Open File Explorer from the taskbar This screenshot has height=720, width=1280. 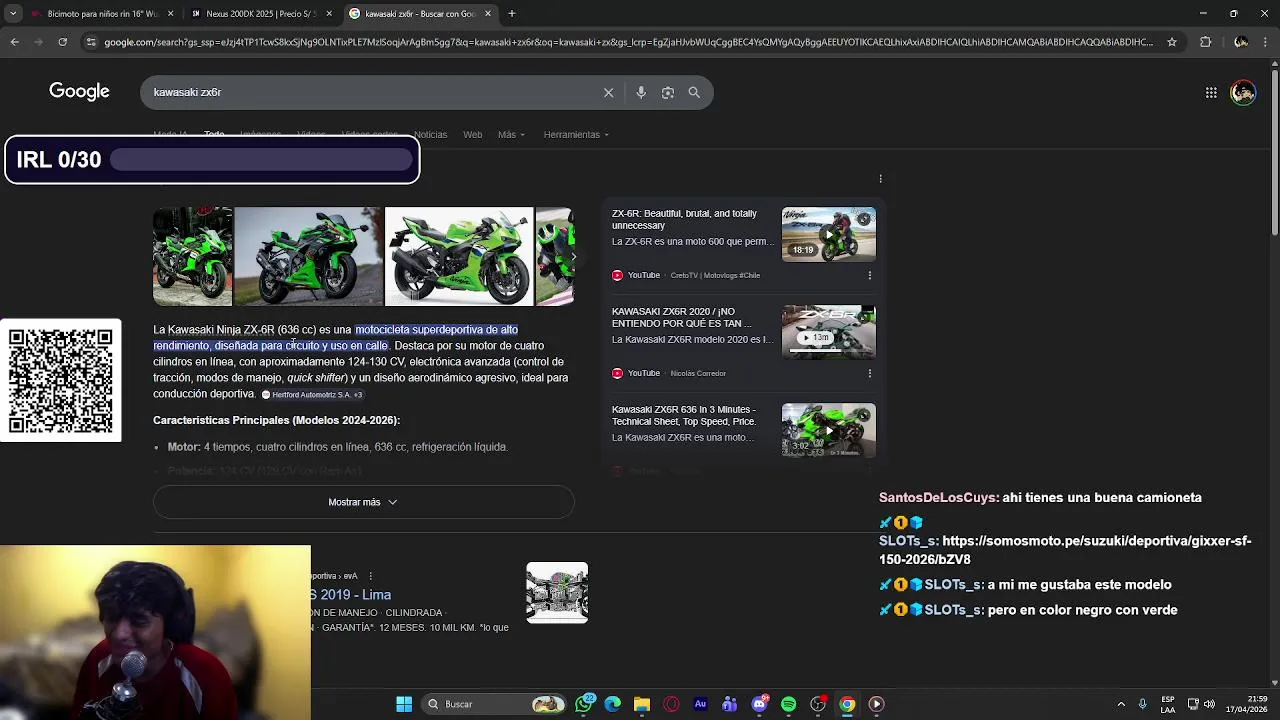[x=642, y=704]
